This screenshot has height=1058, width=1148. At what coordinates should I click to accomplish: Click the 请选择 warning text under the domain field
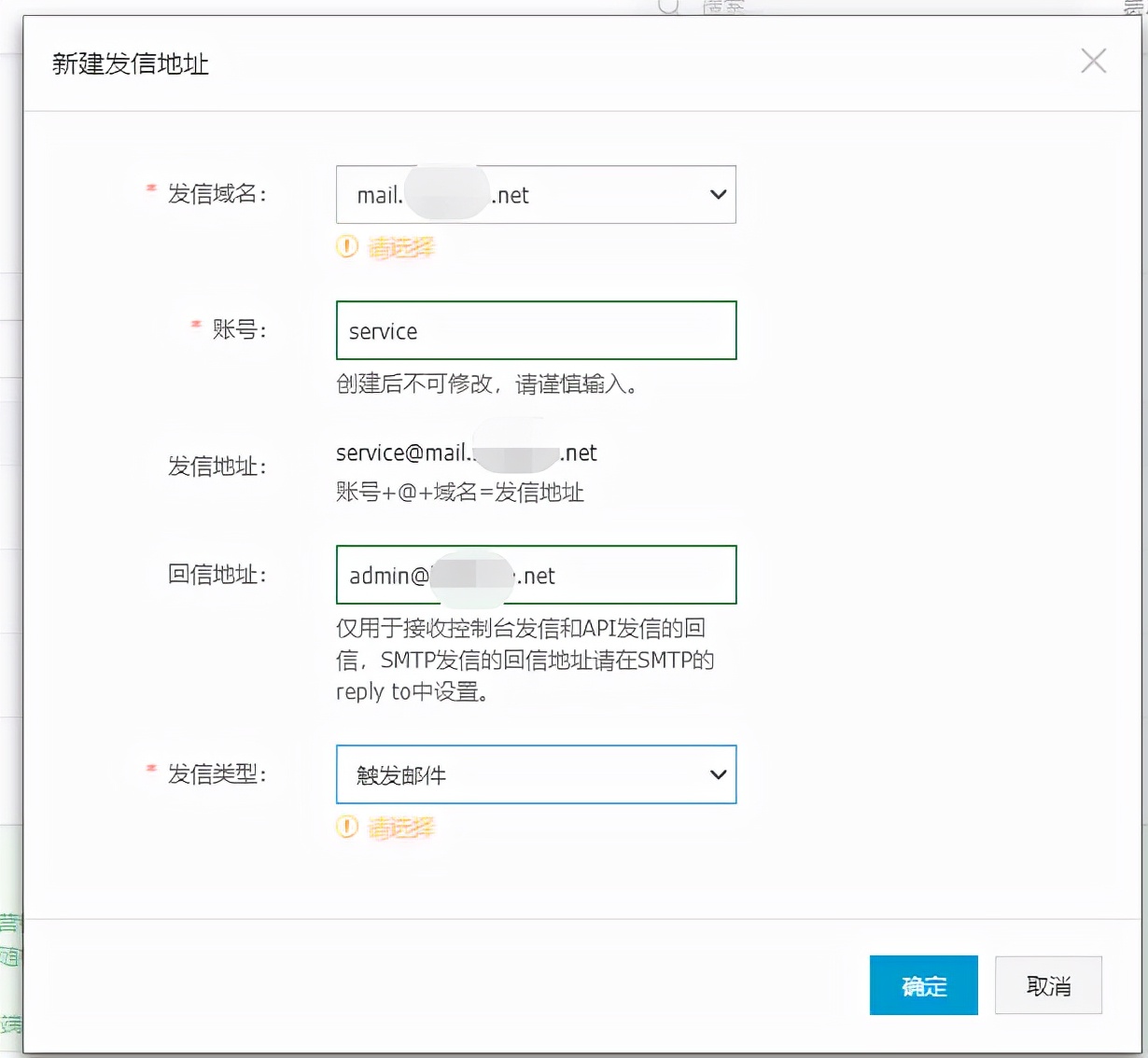(399, 247)
